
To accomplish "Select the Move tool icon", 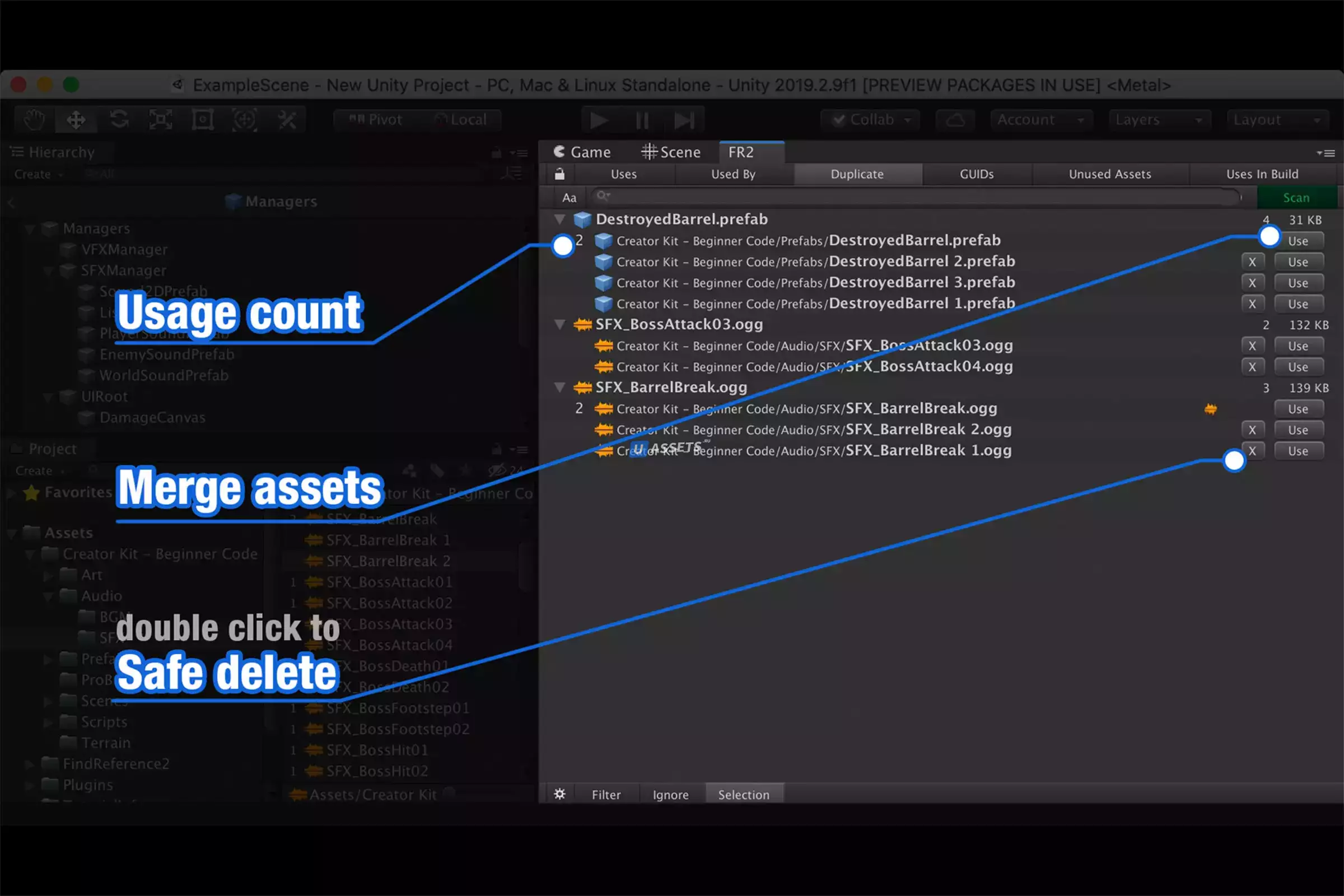I will pyautogui.click(x=76, y=120).
